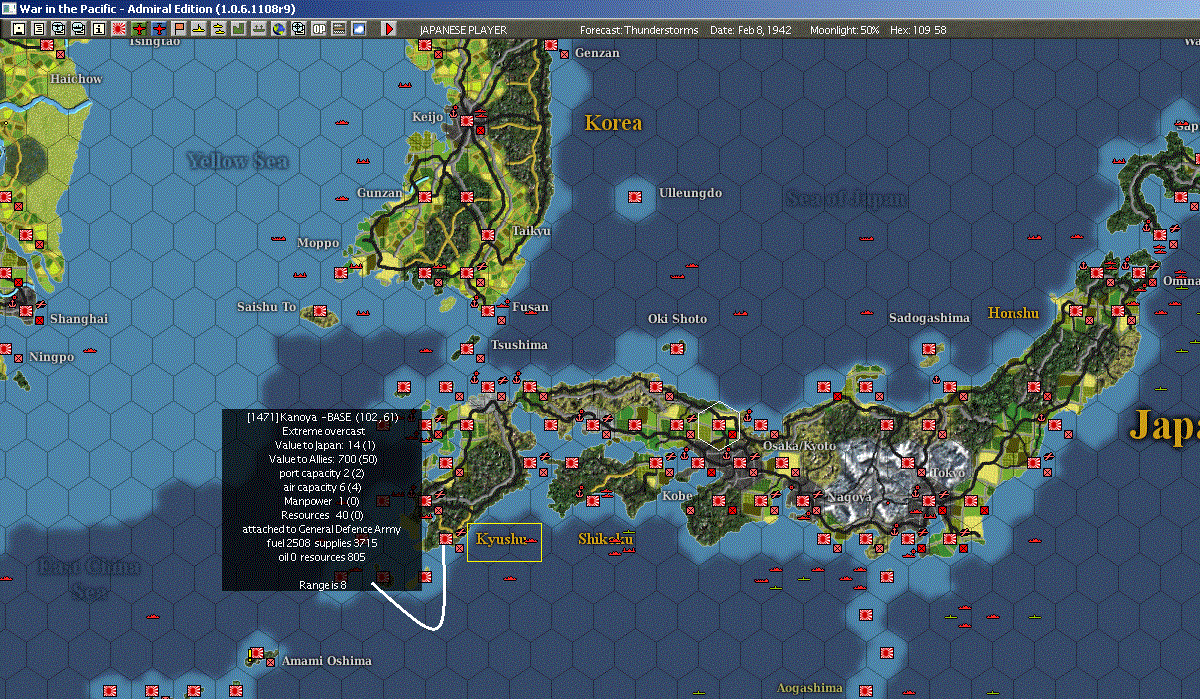This screenshot has height=699, width=1200.
Task: Open the document list icon in toolbar
Action: tap(38, 29)
